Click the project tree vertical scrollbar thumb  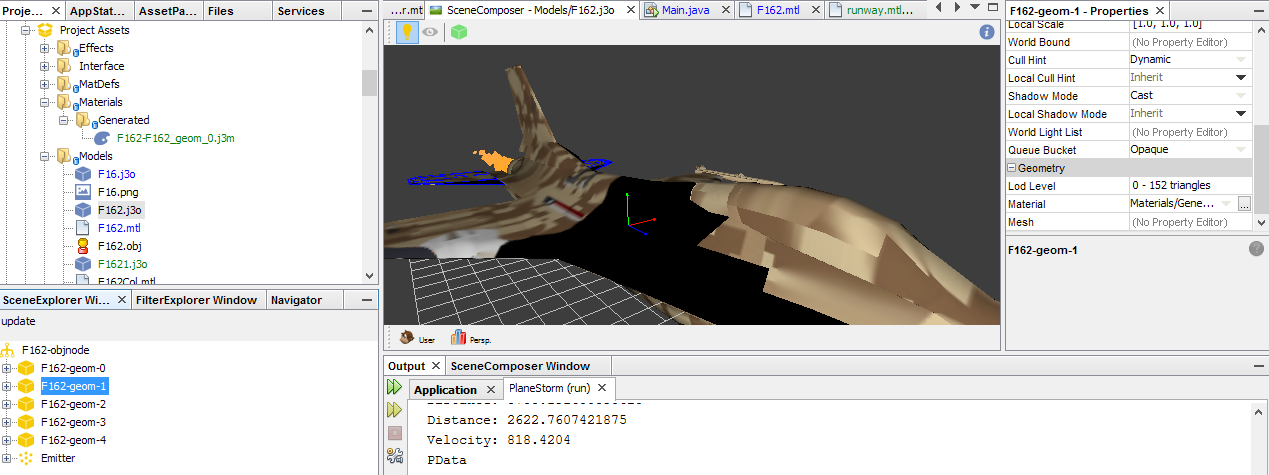pos(369,83)
